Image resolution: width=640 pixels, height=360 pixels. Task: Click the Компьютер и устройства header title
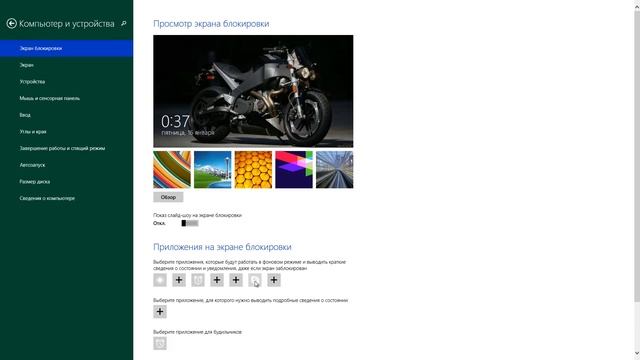67,24
